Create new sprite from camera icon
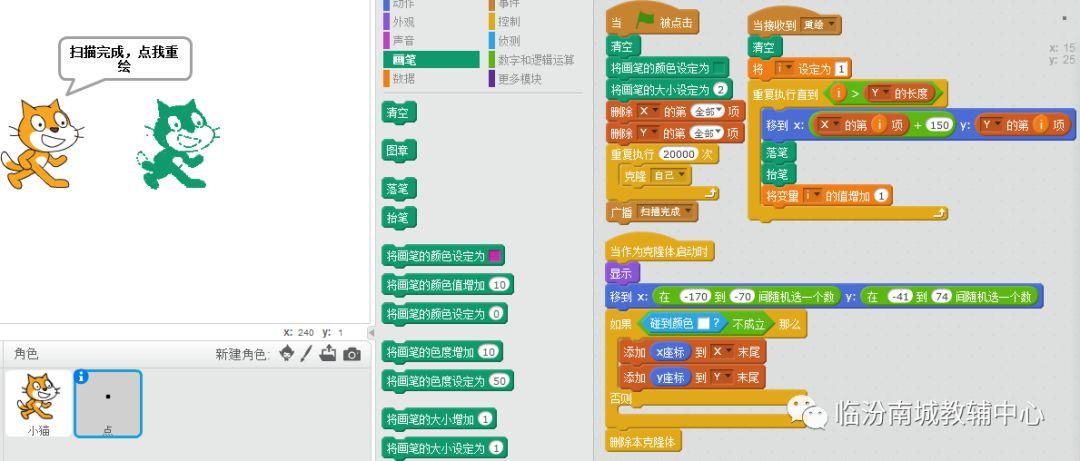This screenshot has height=461, width=1080. click(x=352, y=355)
